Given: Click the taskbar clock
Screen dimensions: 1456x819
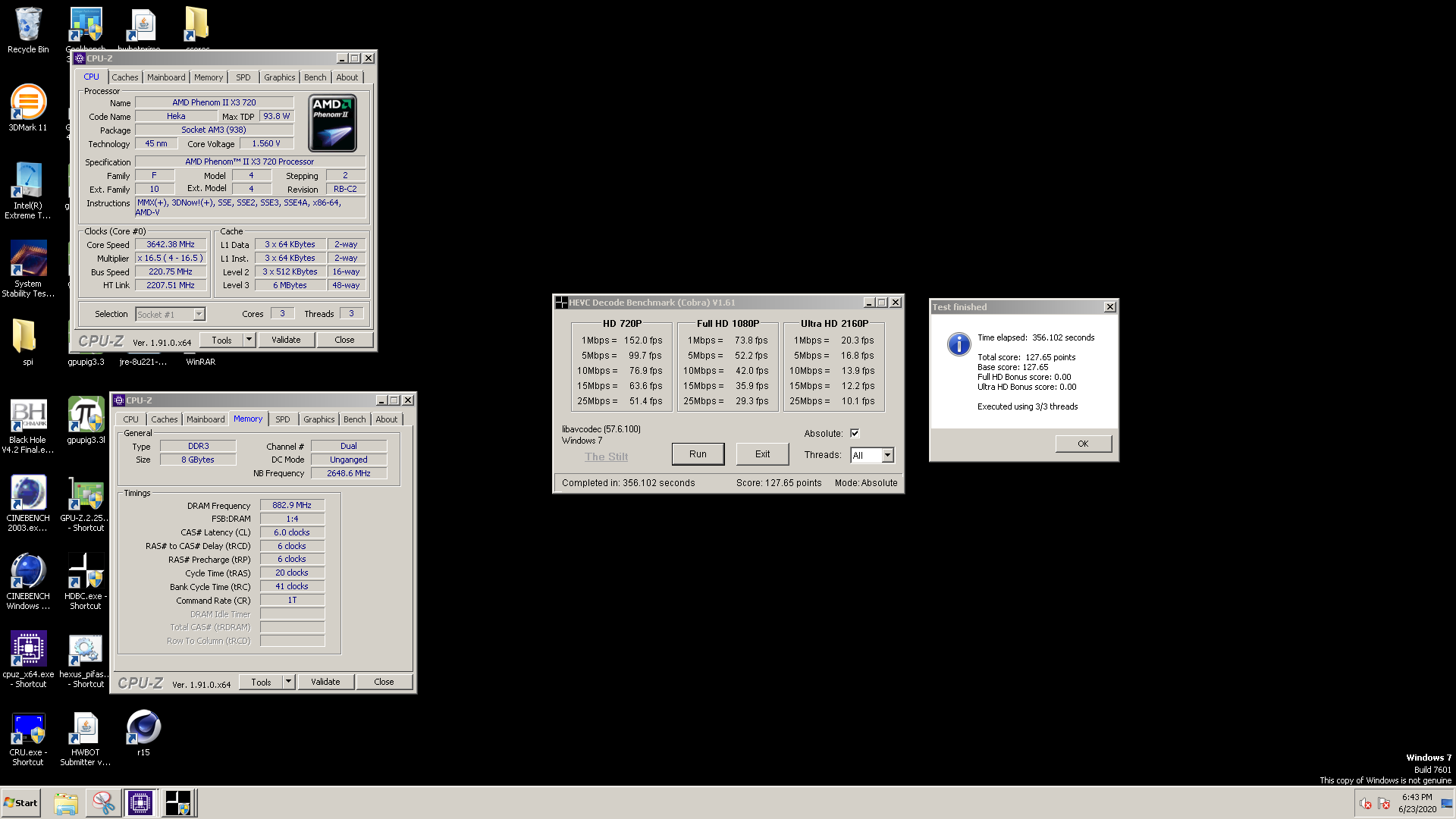Looking at the screenshot, I should [1417, 803].
